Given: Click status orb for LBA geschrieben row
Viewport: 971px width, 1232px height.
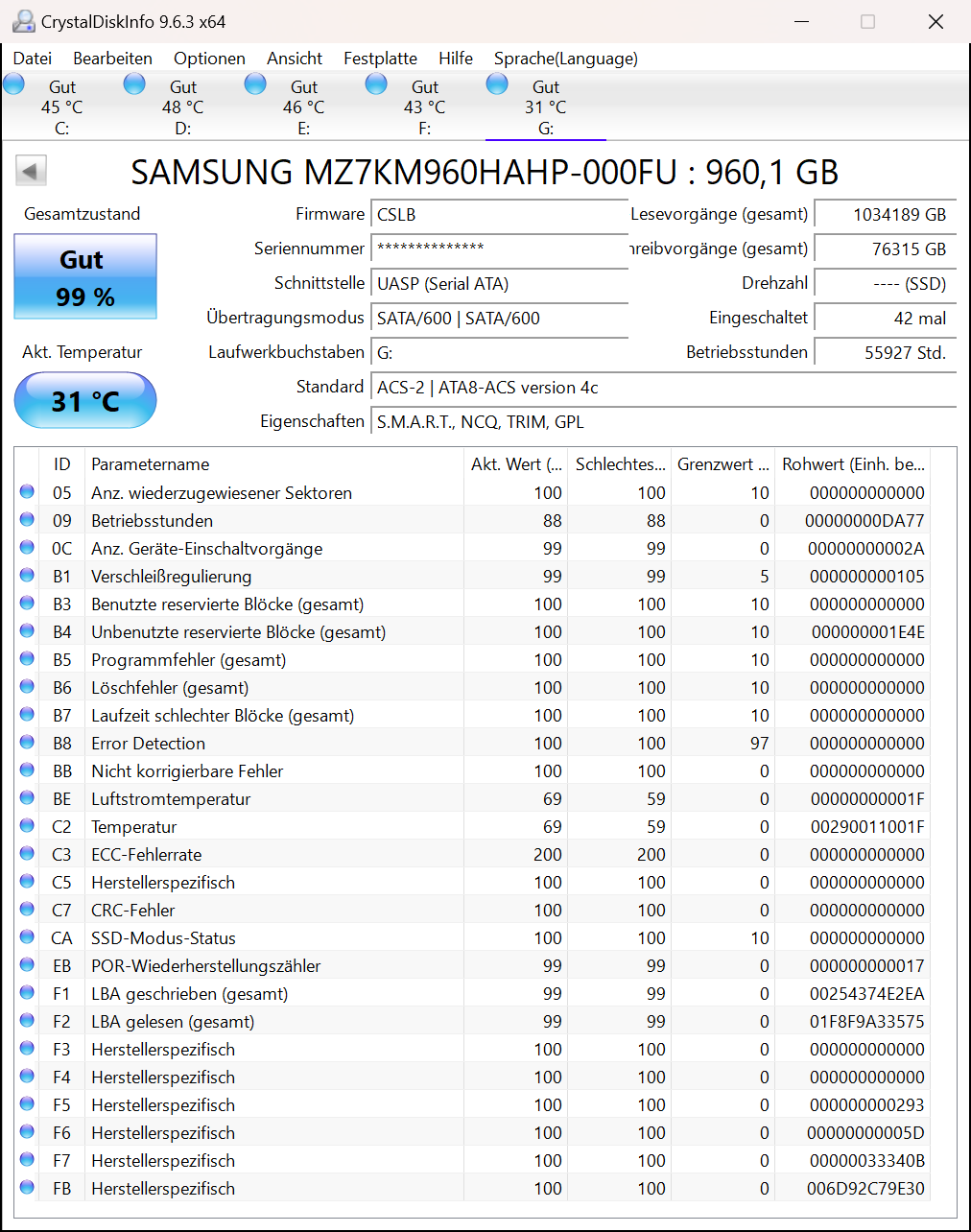Looking at the screenshot, I should click(x=27, y=993).
